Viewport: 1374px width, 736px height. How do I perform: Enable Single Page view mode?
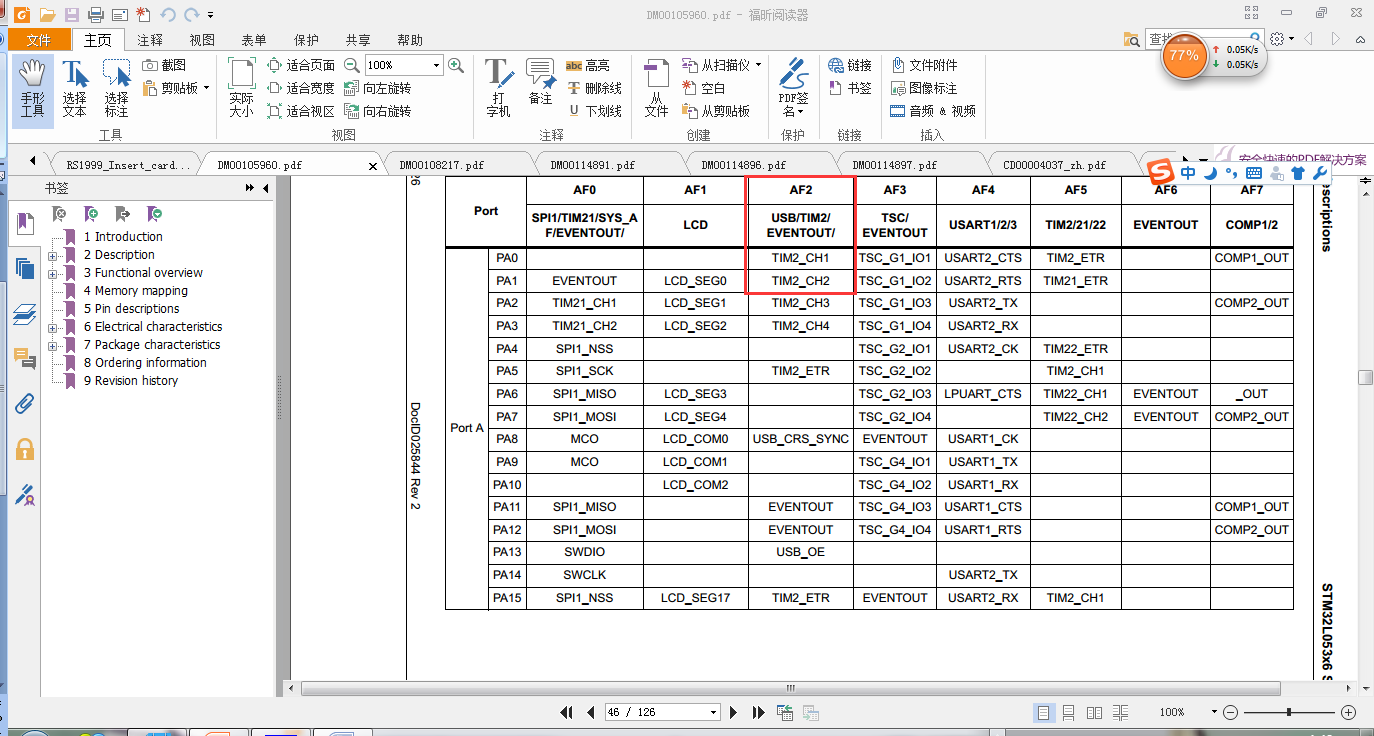pos(1044,713)
